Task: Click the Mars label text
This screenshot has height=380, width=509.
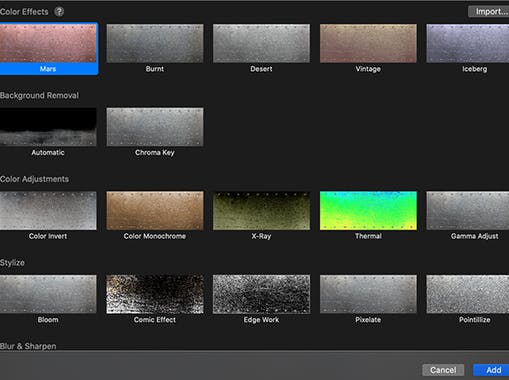Action: [x=48, y=69]
